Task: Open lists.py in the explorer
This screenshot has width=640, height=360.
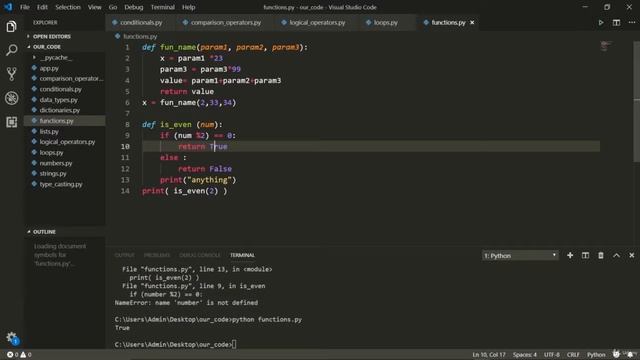Action: 49,131
